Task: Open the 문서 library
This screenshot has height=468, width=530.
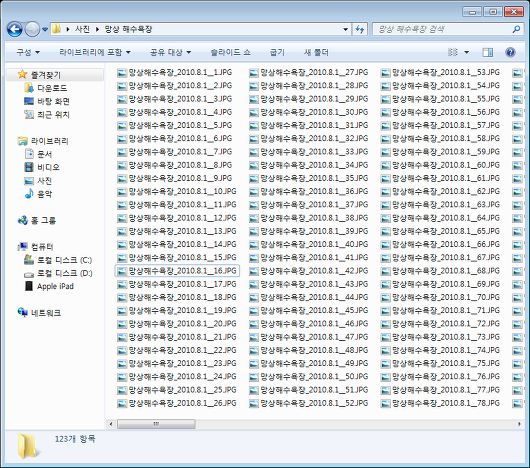Action: 44,154
